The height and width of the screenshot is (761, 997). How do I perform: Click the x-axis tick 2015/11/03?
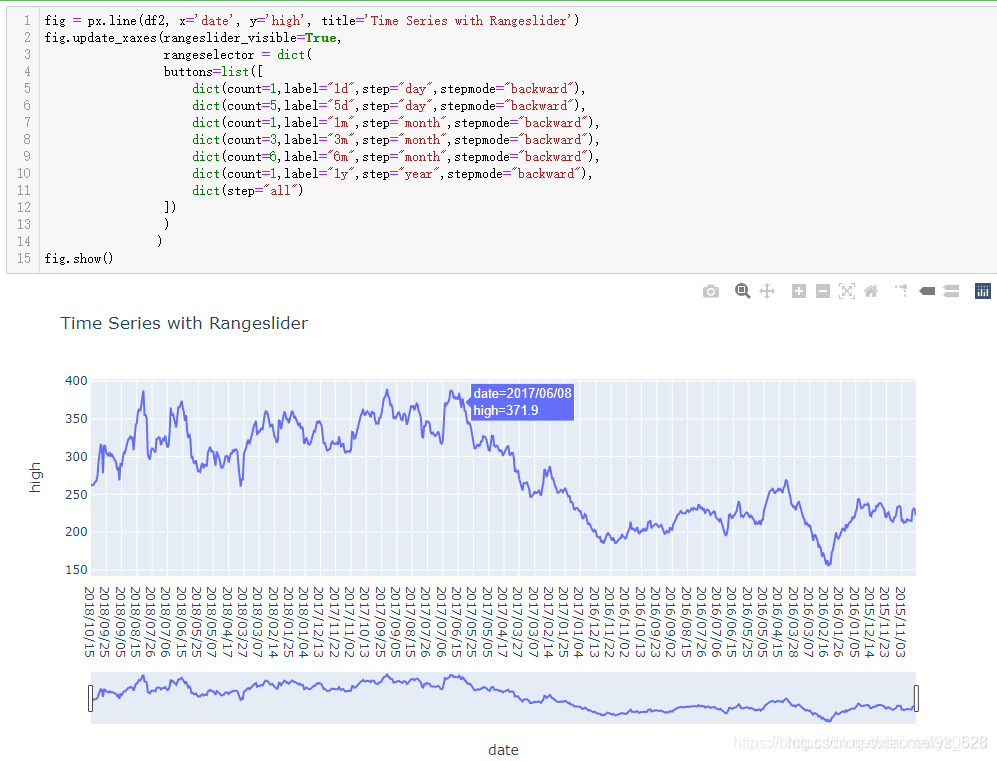[900, 622]
